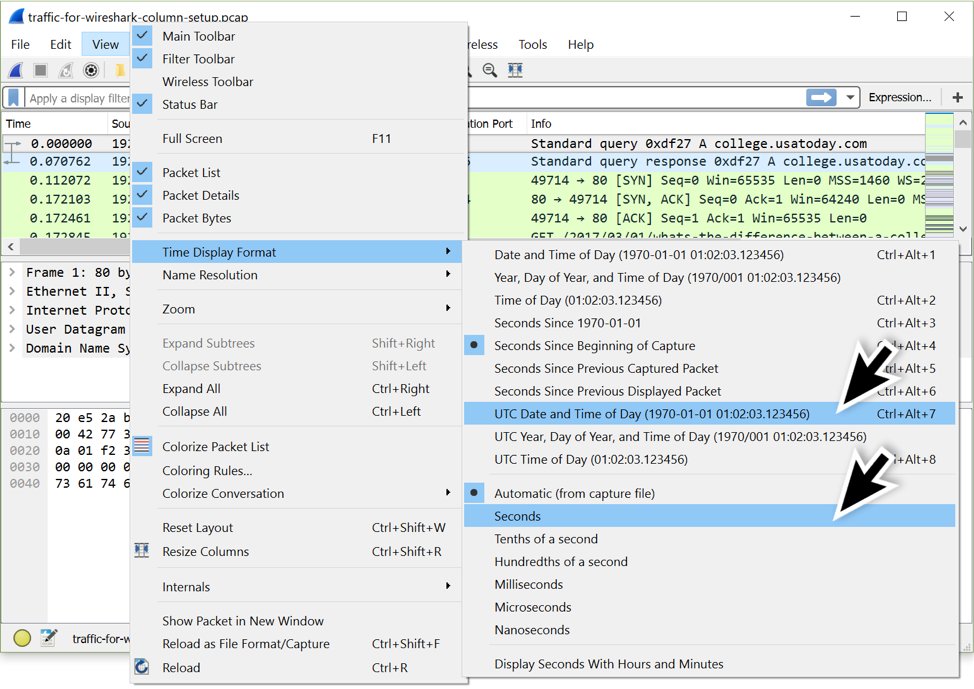Open the Name Resolution submenu

tap(299, 275)
